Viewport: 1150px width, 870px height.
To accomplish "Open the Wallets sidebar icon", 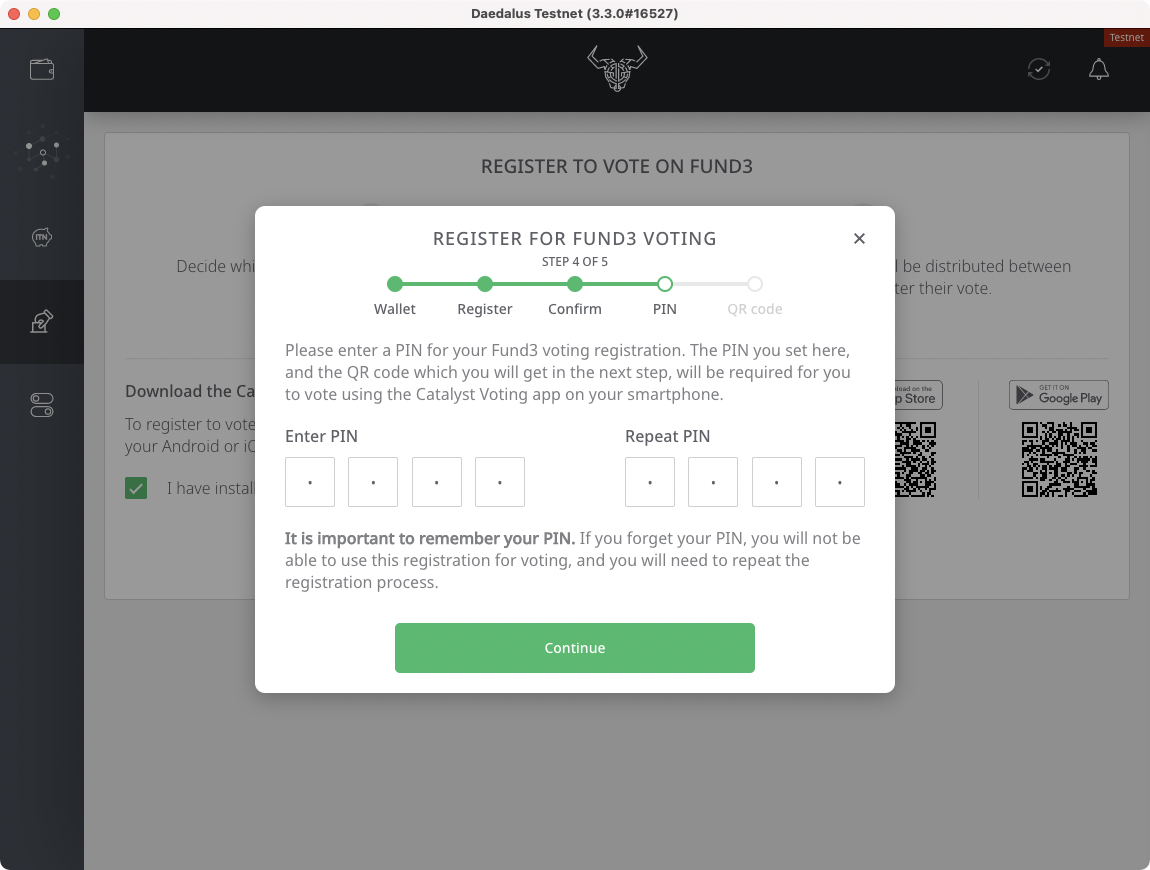I will pos(42,70).
